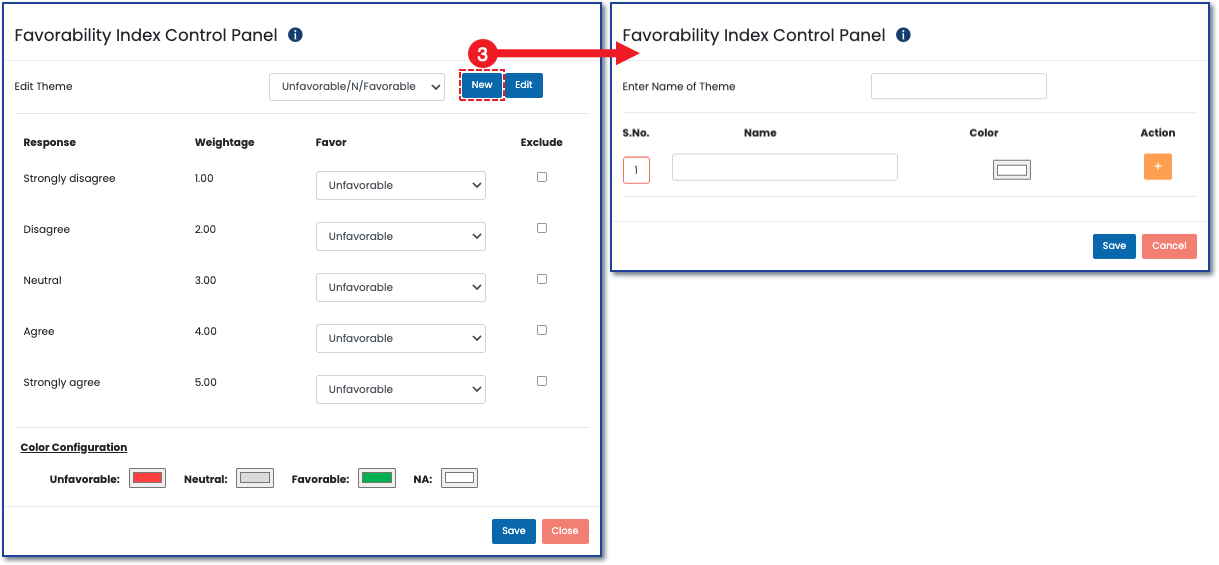Open the Favorable green color swatch
This screenshot has height=565, width=1219.
click(377, 478)
